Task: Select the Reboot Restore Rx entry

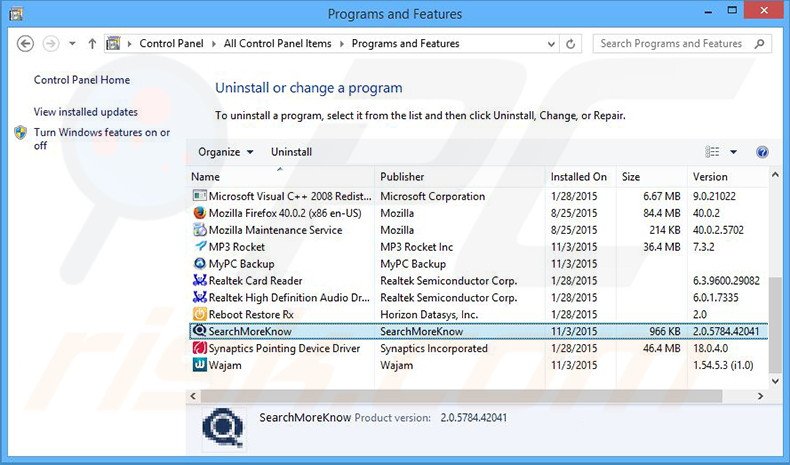Action: click(x=251, y=314)
